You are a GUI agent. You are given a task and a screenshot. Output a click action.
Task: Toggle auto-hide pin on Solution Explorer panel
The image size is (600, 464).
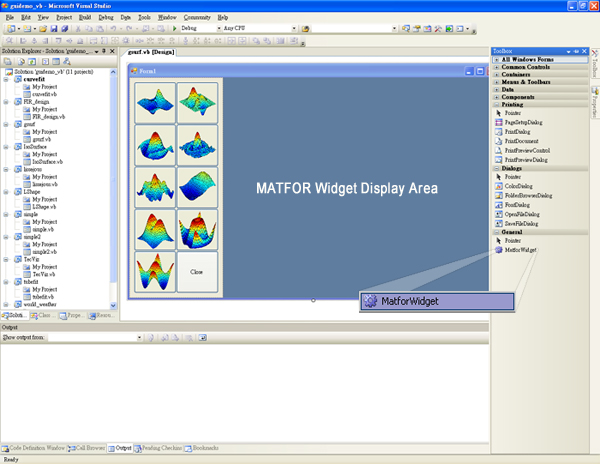(104, 51)
